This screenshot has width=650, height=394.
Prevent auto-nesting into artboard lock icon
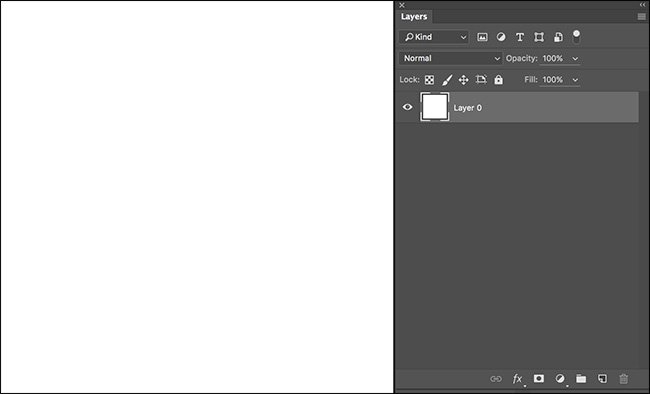(481, 79)
